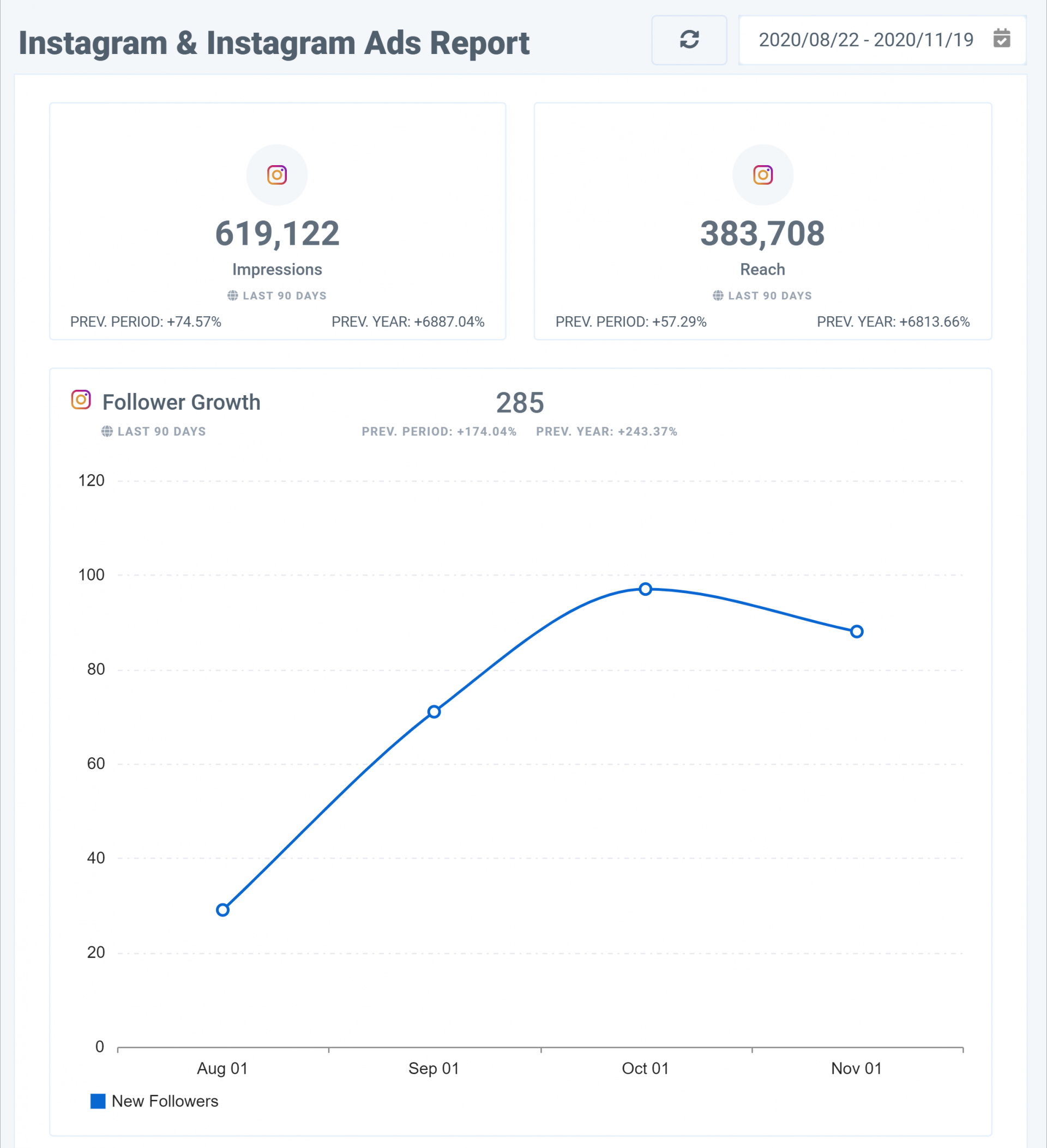Click PREV. PERIOD: +74.57% text
Image resolution: width=1047 pixels, height=1148 pixels.
click(x=146, y=322)
